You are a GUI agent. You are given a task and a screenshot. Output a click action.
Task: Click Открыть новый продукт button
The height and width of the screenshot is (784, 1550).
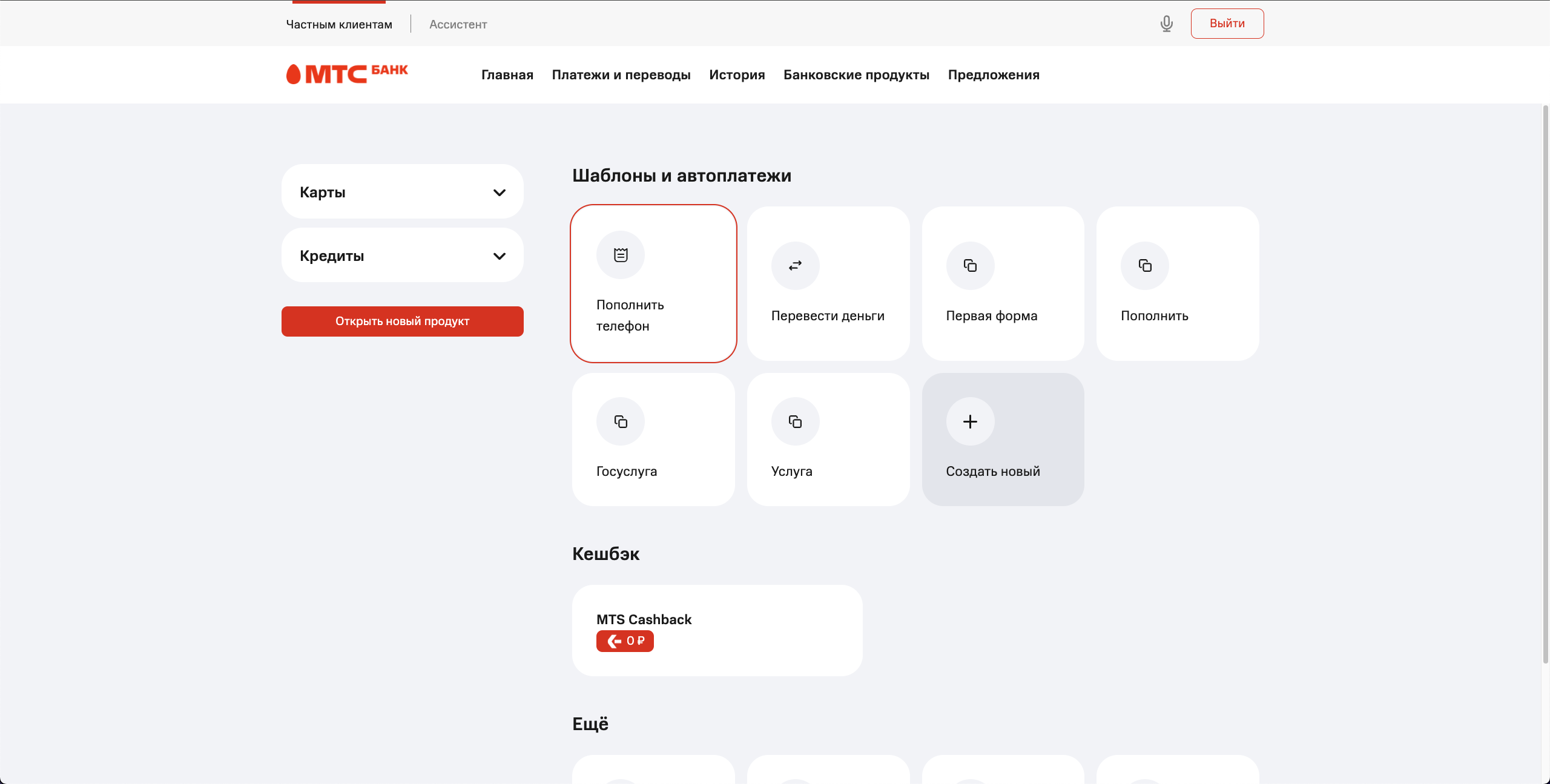[403, 321]
